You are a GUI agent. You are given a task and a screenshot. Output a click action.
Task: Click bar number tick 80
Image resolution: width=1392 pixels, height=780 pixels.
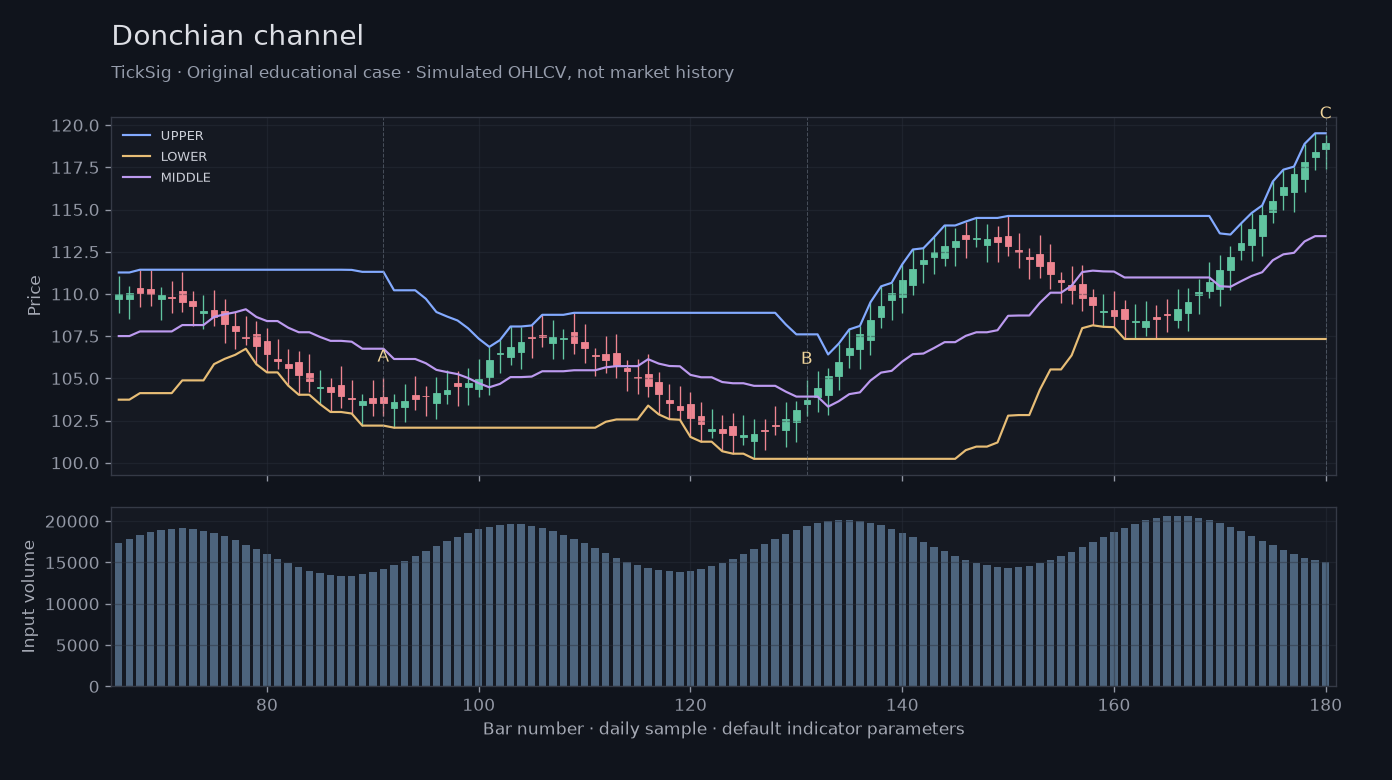267,704
